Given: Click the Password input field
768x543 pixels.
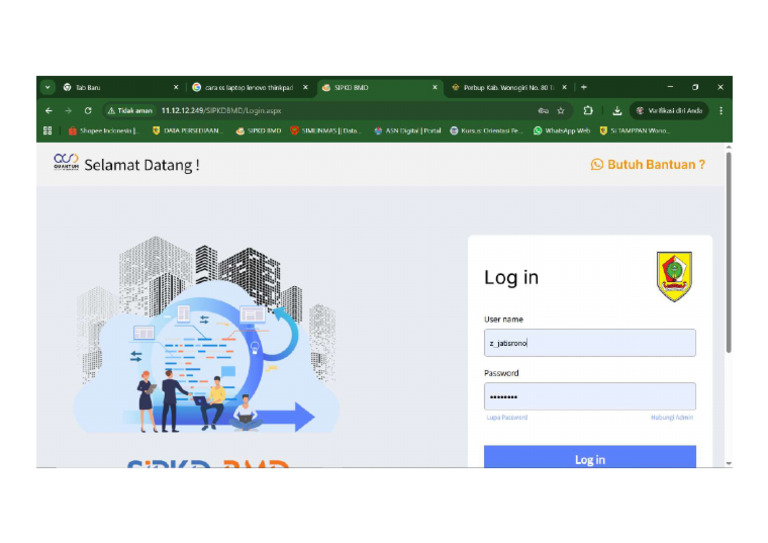Looking at the screenshot, I should (590, 396).
